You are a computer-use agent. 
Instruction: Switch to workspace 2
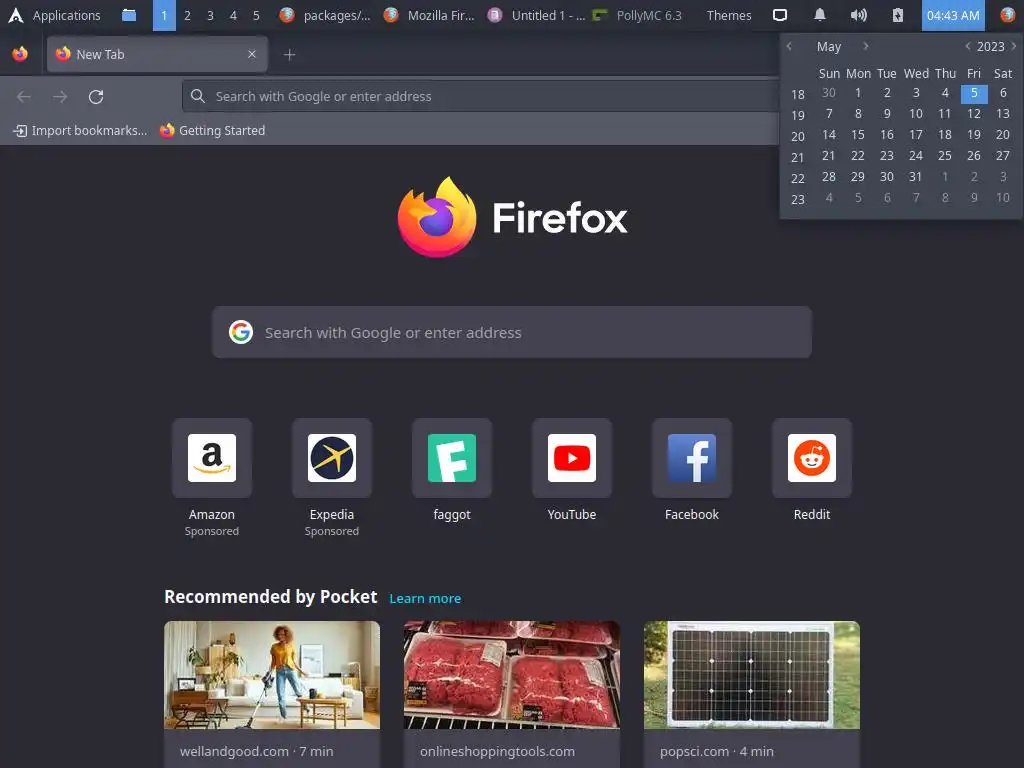coord(187,15)
